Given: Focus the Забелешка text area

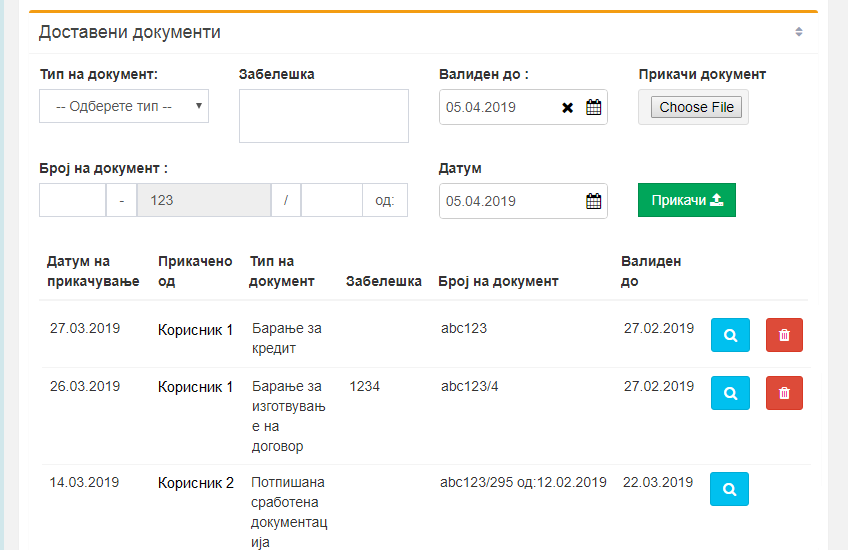Looking at the screenshot, I should [324, 116].
